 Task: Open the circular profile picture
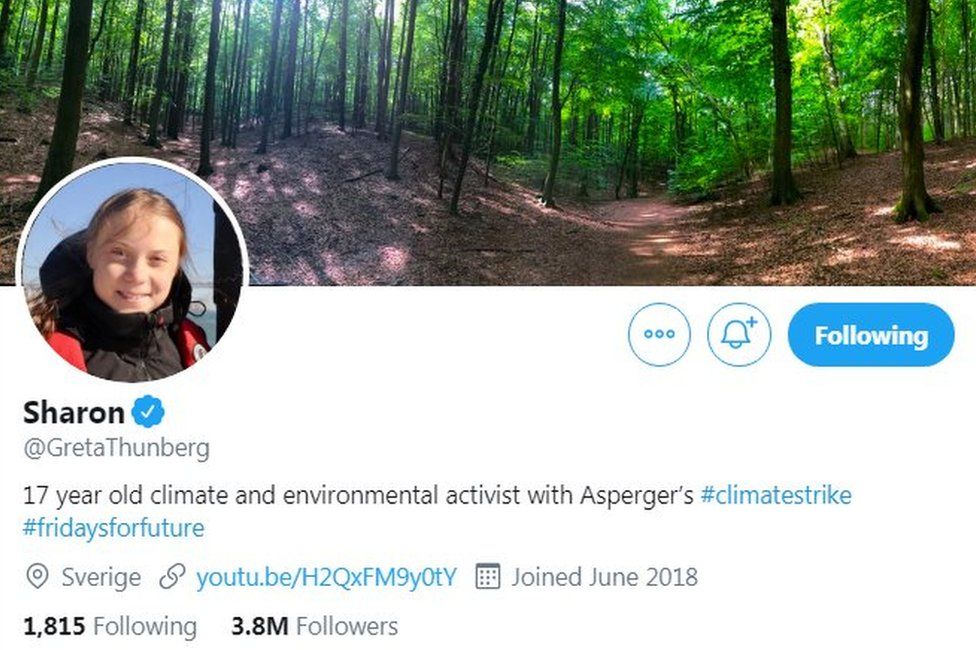[x=131, y=272]
